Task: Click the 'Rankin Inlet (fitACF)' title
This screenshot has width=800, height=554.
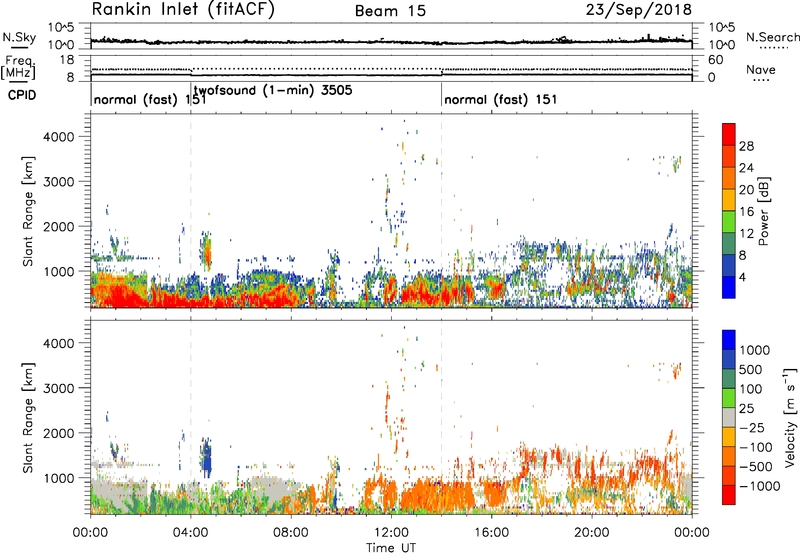Action: click(x=183, y=9)
